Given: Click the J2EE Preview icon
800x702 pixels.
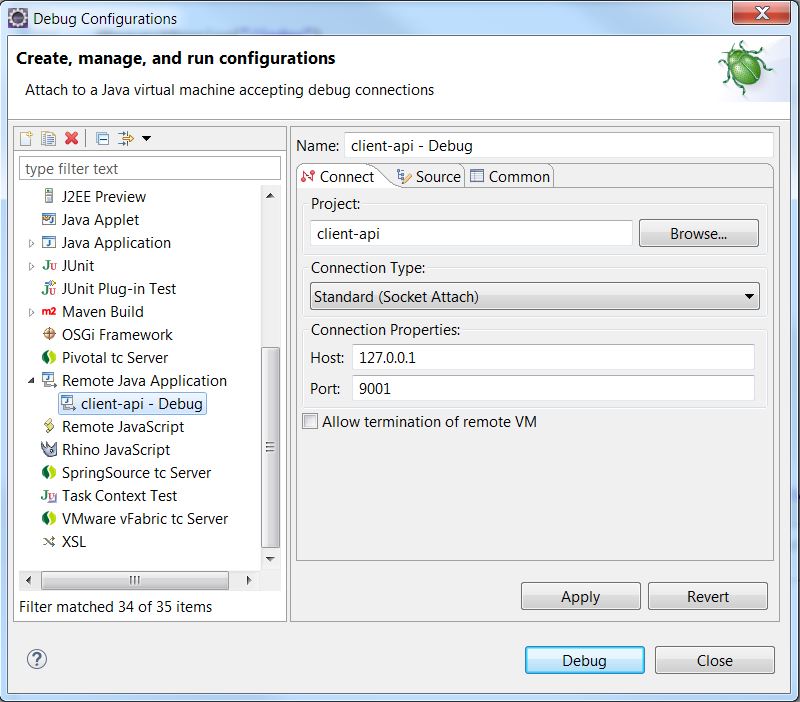Looking at the screenshot, I should (x=49, y=196).
